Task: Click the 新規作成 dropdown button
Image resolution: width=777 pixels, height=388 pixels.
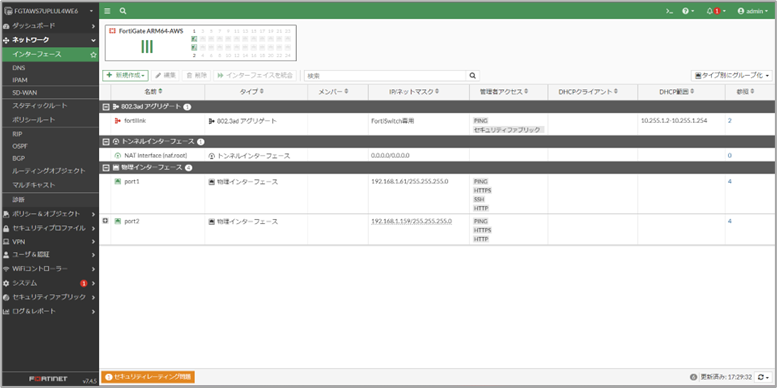Action: [x=125, y=75]
